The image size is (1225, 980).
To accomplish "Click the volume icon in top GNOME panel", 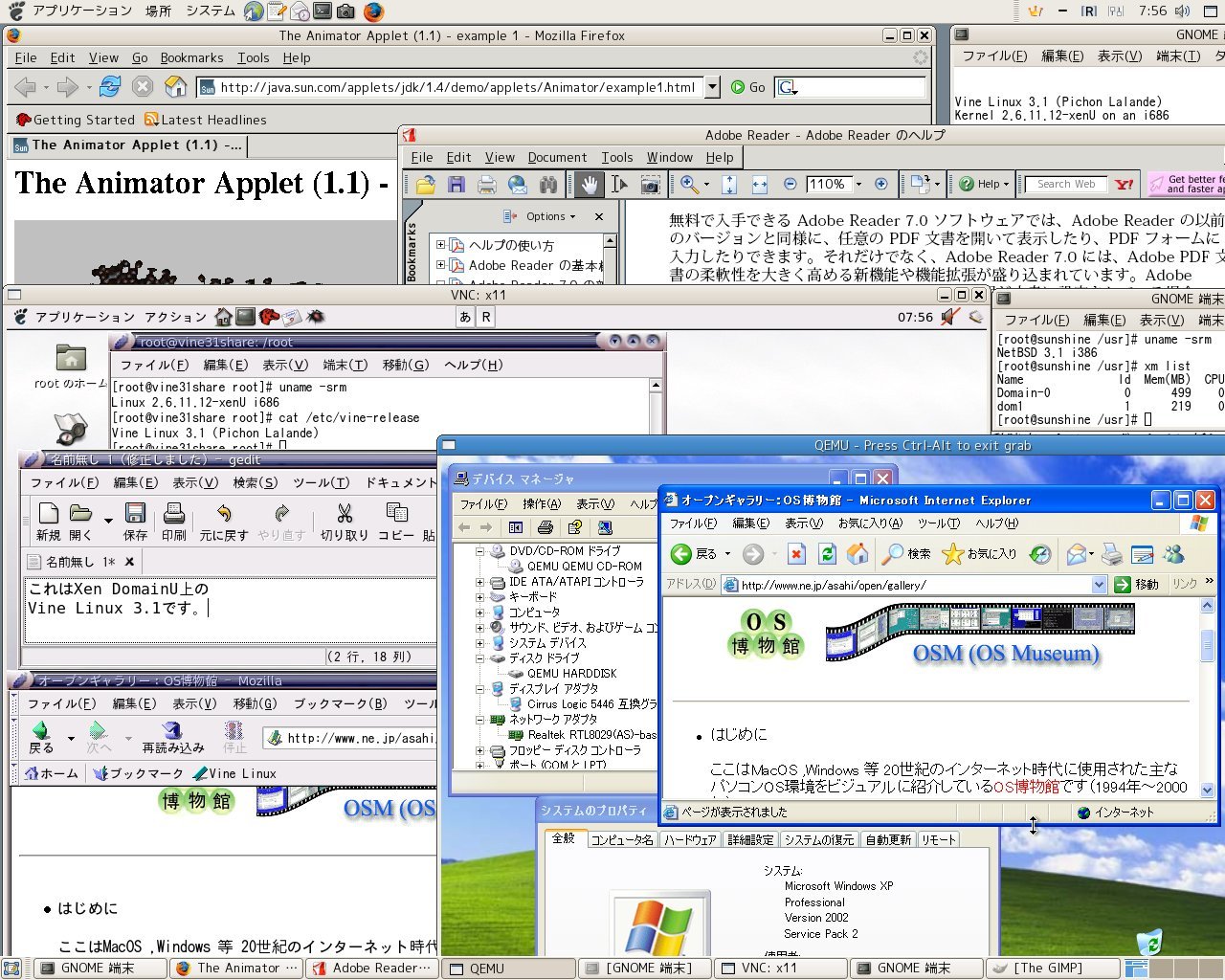I will (1182, 11).
